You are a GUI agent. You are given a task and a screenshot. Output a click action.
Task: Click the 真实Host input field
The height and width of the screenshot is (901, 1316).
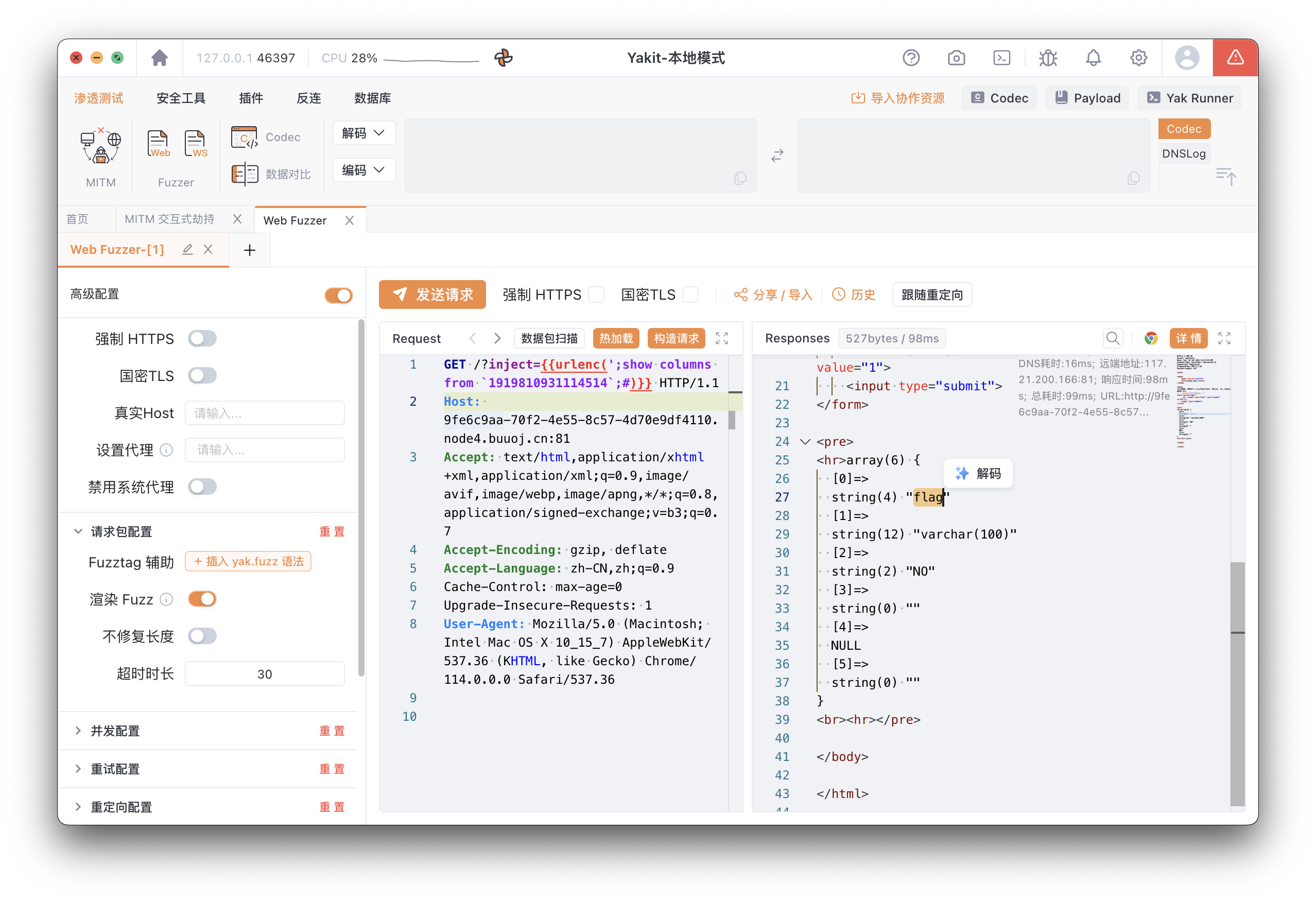(265, 413)
